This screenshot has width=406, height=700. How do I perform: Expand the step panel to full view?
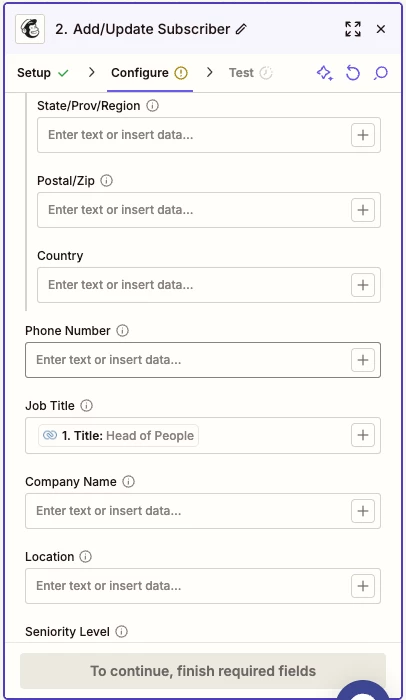[x=353, y=29]
